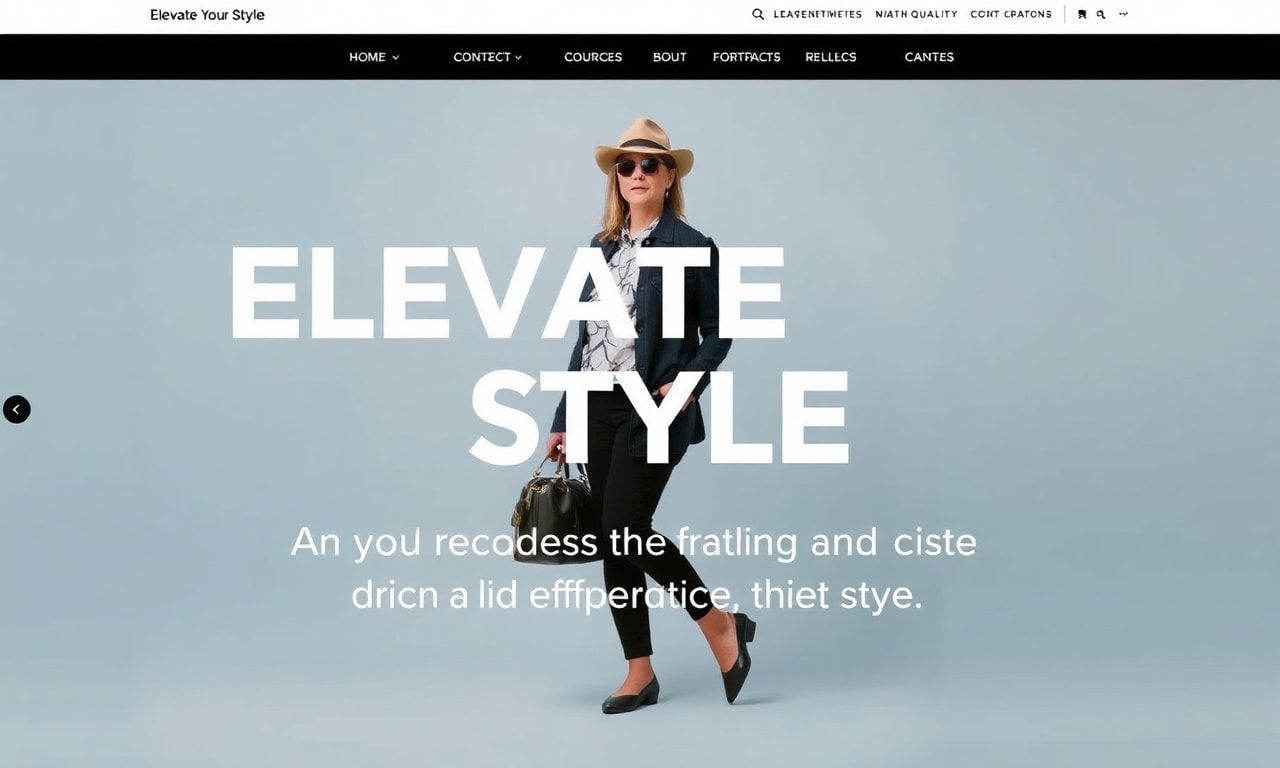Expand the CONTECT menu chevron
The height and width of the screenshot is (768, 1280).
coord(518,58)
